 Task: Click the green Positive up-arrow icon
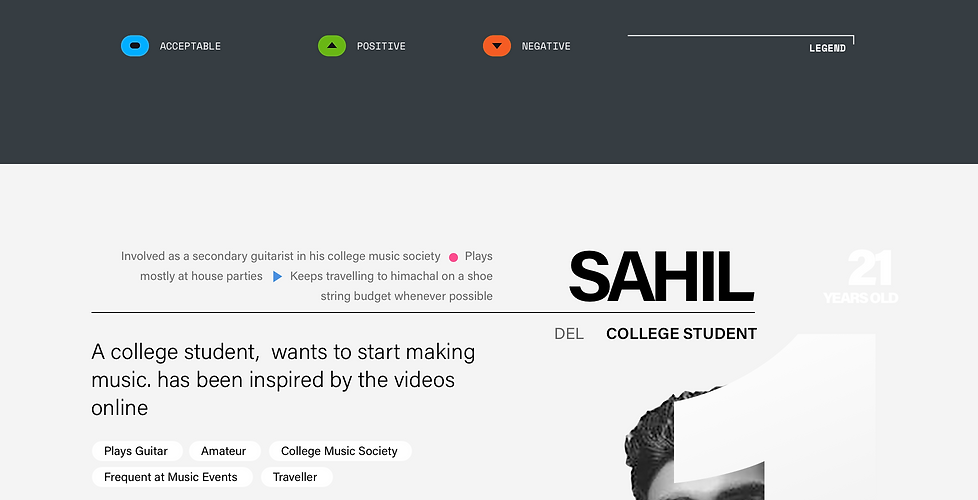pos(331,46)
